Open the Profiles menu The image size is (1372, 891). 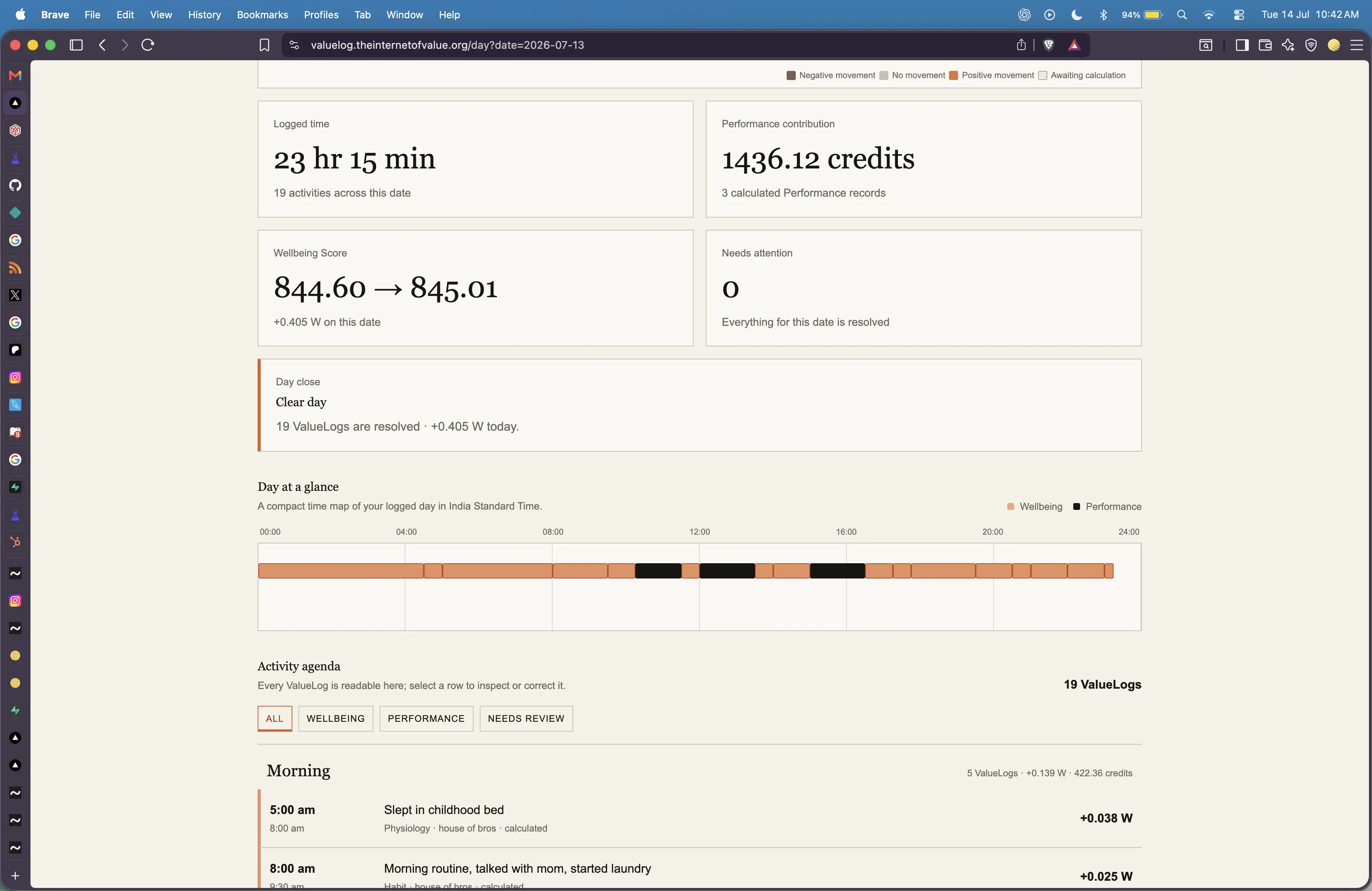point(321,15)
